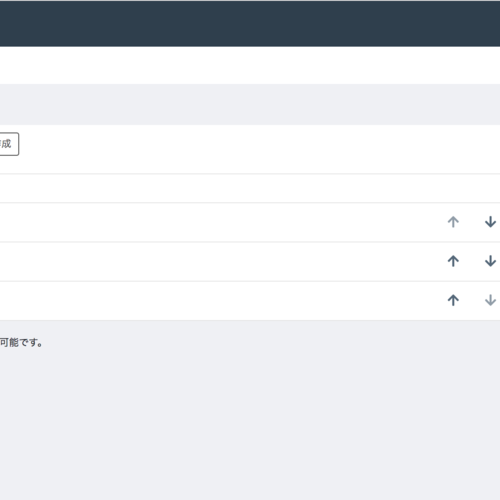This screenshot has width=500, height=500.
Task: Click the dark navy top header bar
Action: point(250,23)
